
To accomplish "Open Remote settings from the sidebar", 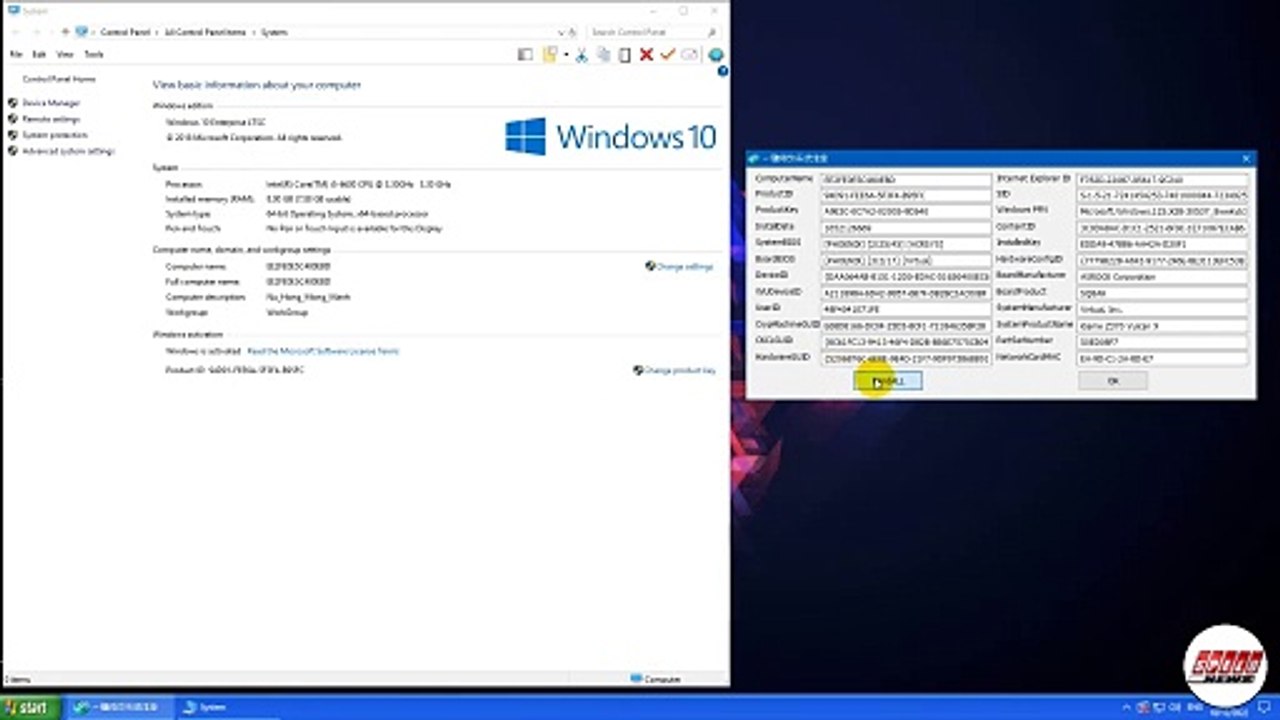I will (x=51, y=119).
